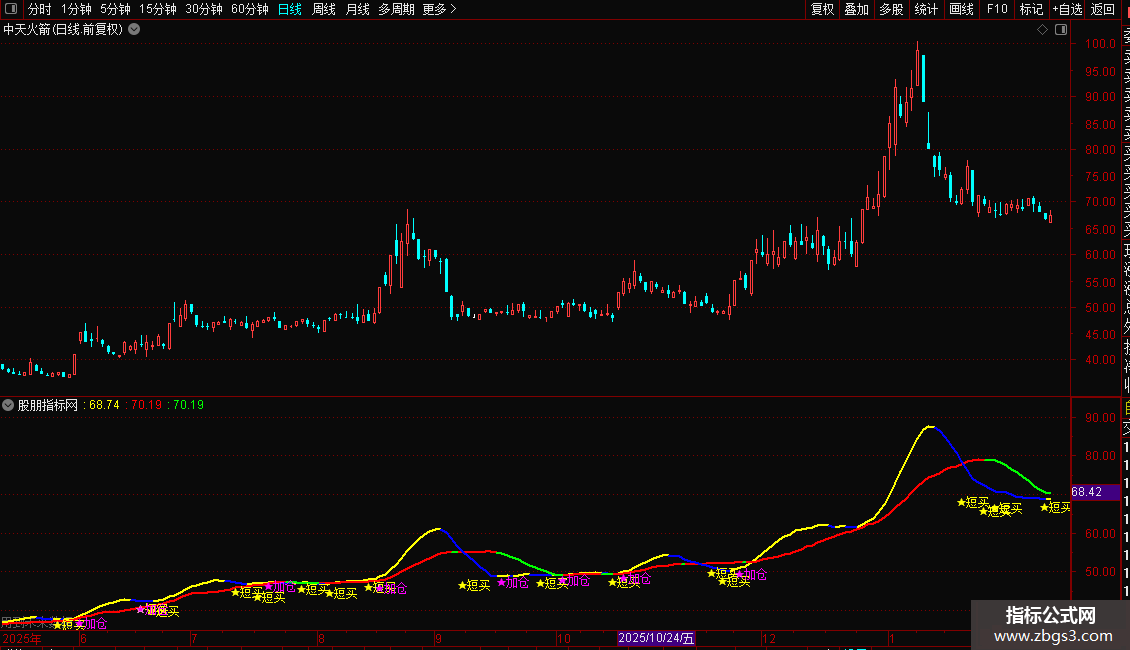Image resolution: width=1130 pixels, height=650 pixels.
Task: Select the 60分钟 period
Action: [x=250, y=9]
